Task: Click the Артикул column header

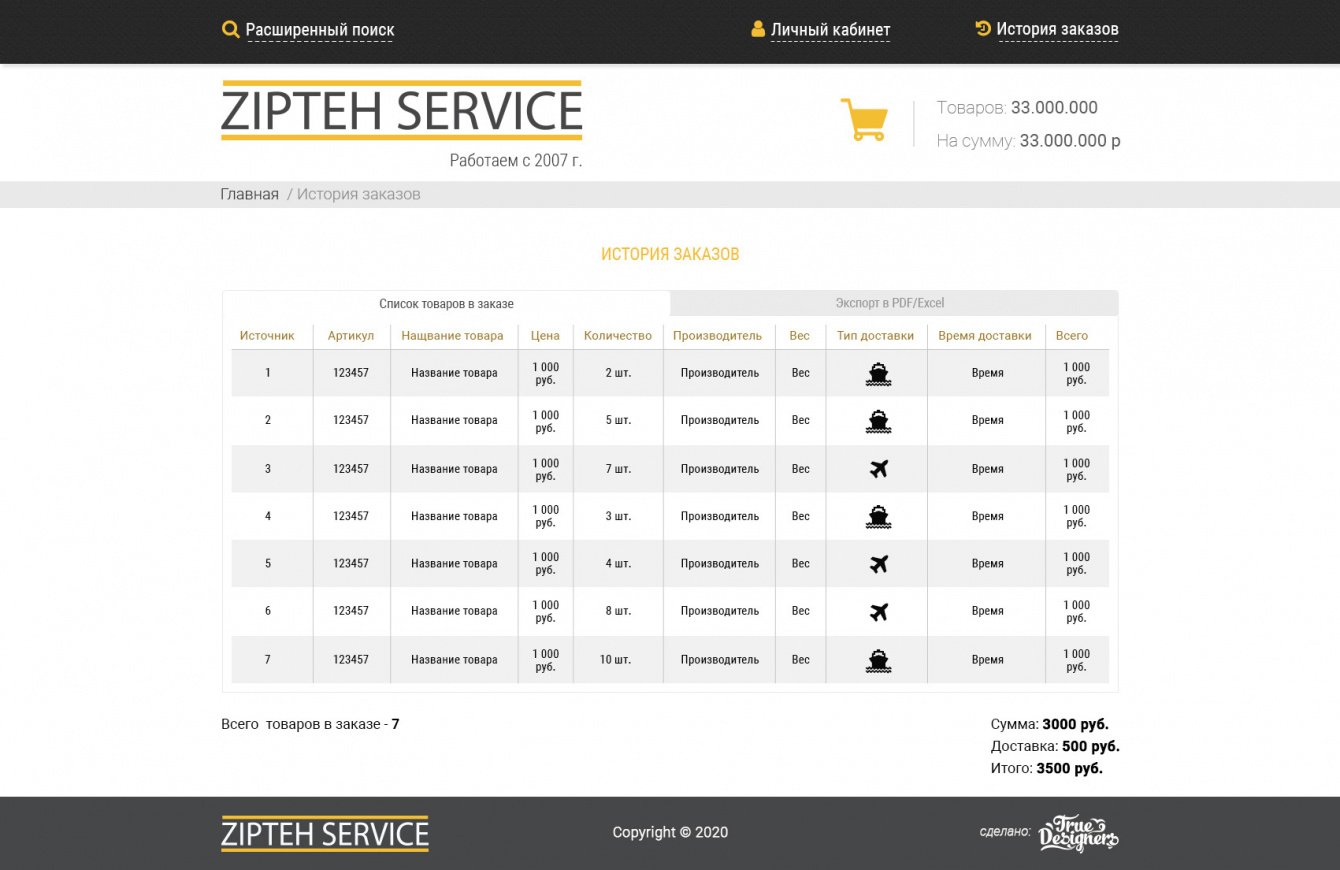Action: 351,336
